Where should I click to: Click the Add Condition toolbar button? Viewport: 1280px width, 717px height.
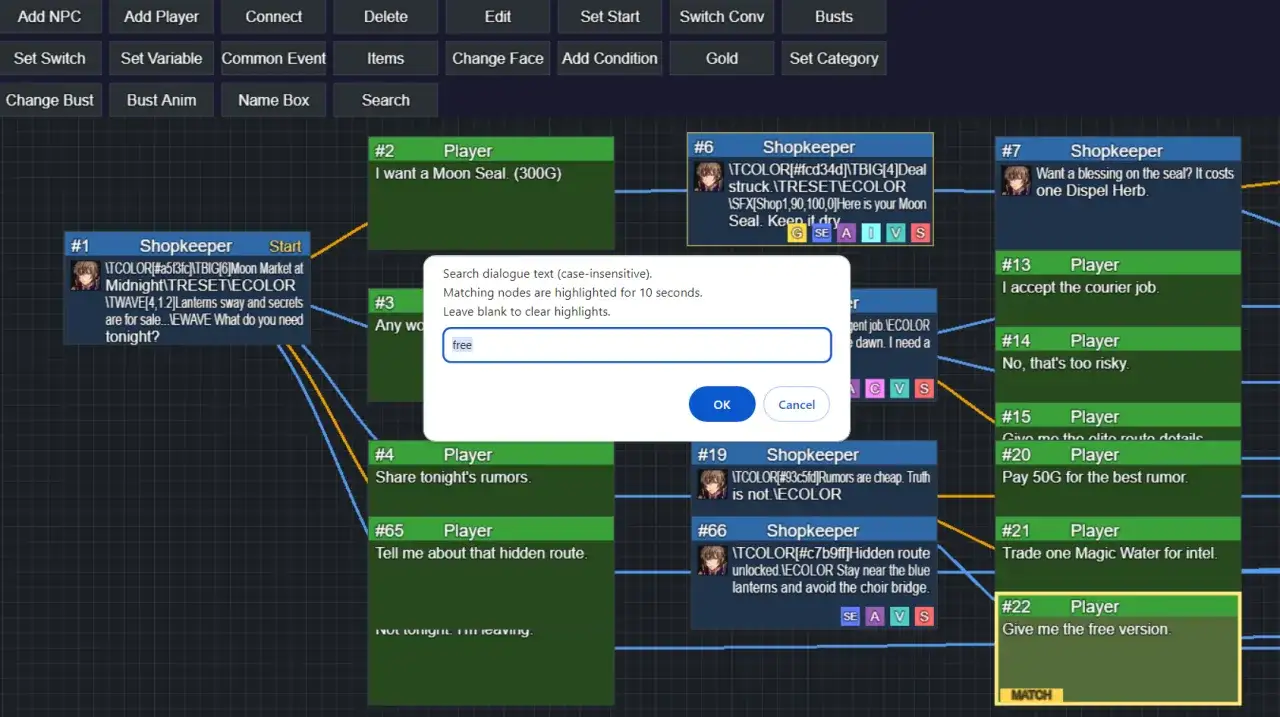pos(610,58)
